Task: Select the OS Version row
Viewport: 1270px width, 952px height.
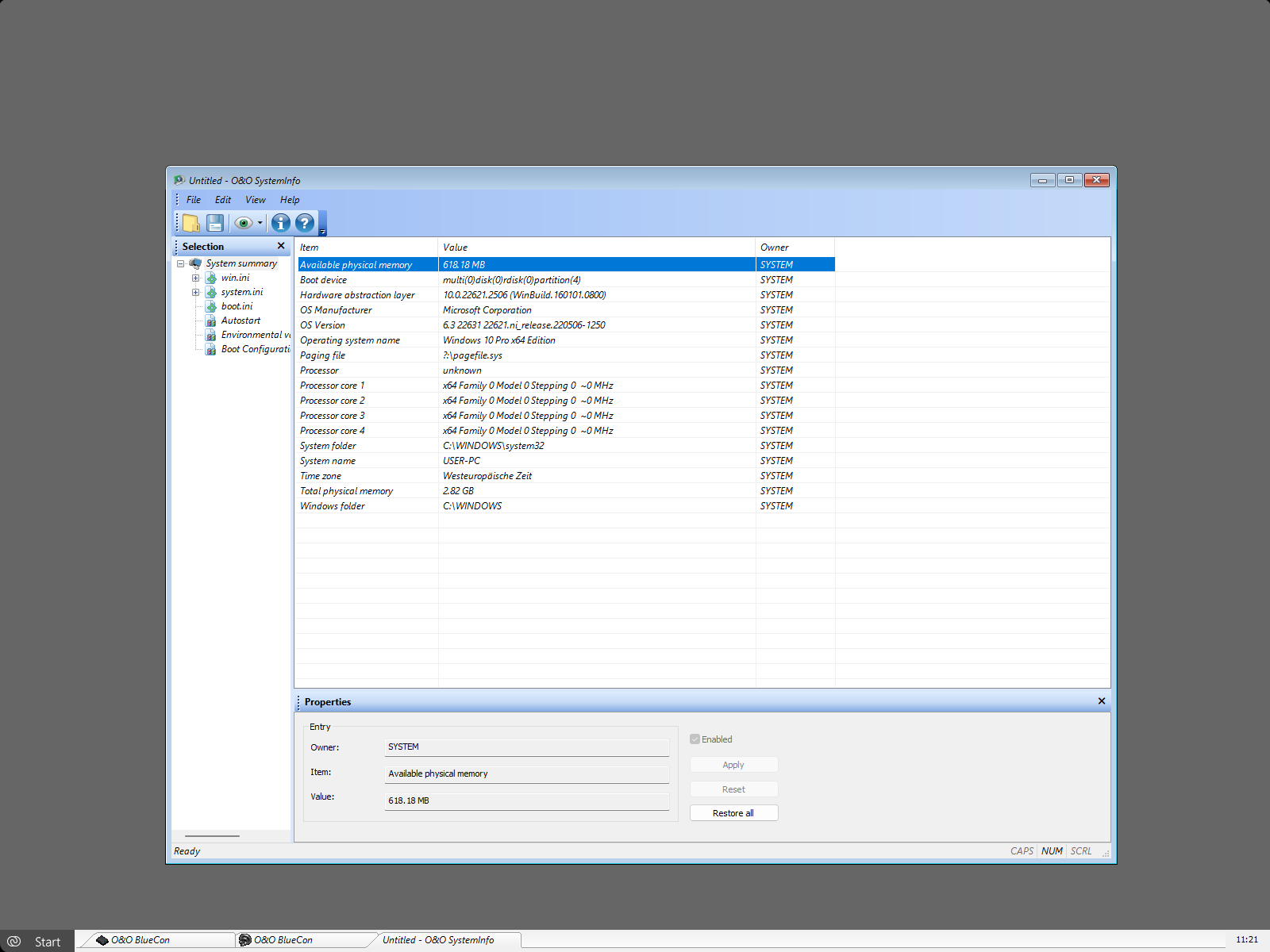Action: tap(566, 325)
